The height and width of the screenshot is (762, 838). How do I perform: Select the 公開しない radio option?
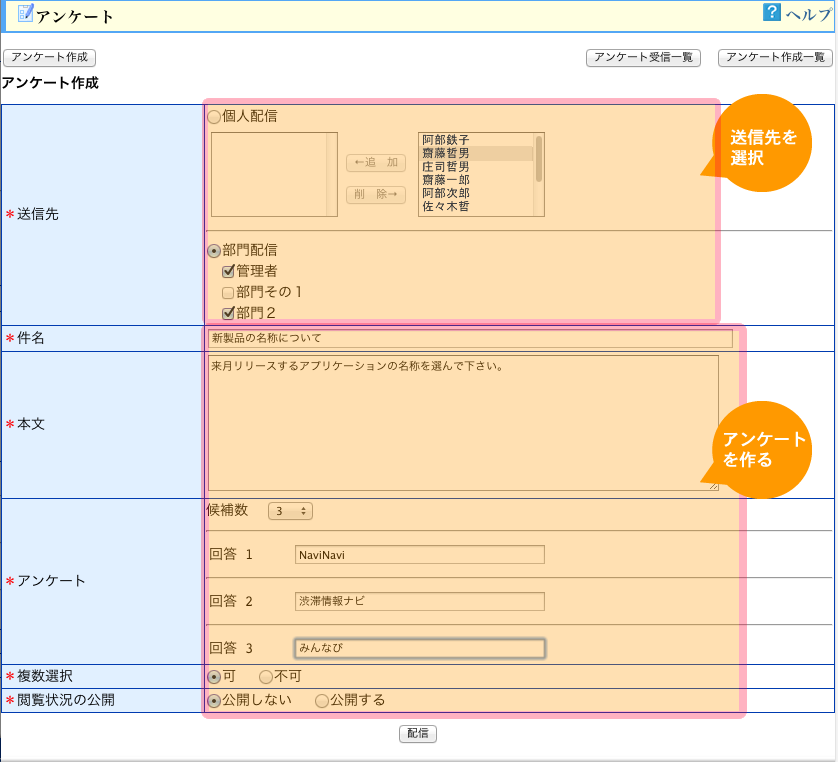pyautogui.click(x=214, y=701)
